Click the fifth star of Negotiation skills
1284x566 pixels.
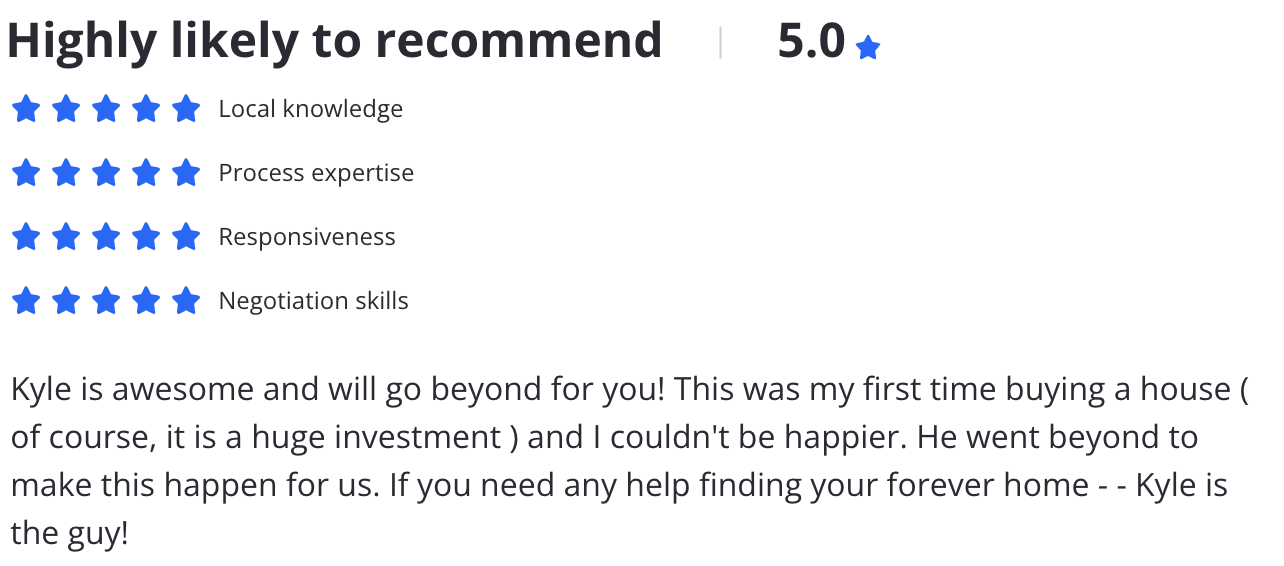pyautogui.click(x=186, y=301)
